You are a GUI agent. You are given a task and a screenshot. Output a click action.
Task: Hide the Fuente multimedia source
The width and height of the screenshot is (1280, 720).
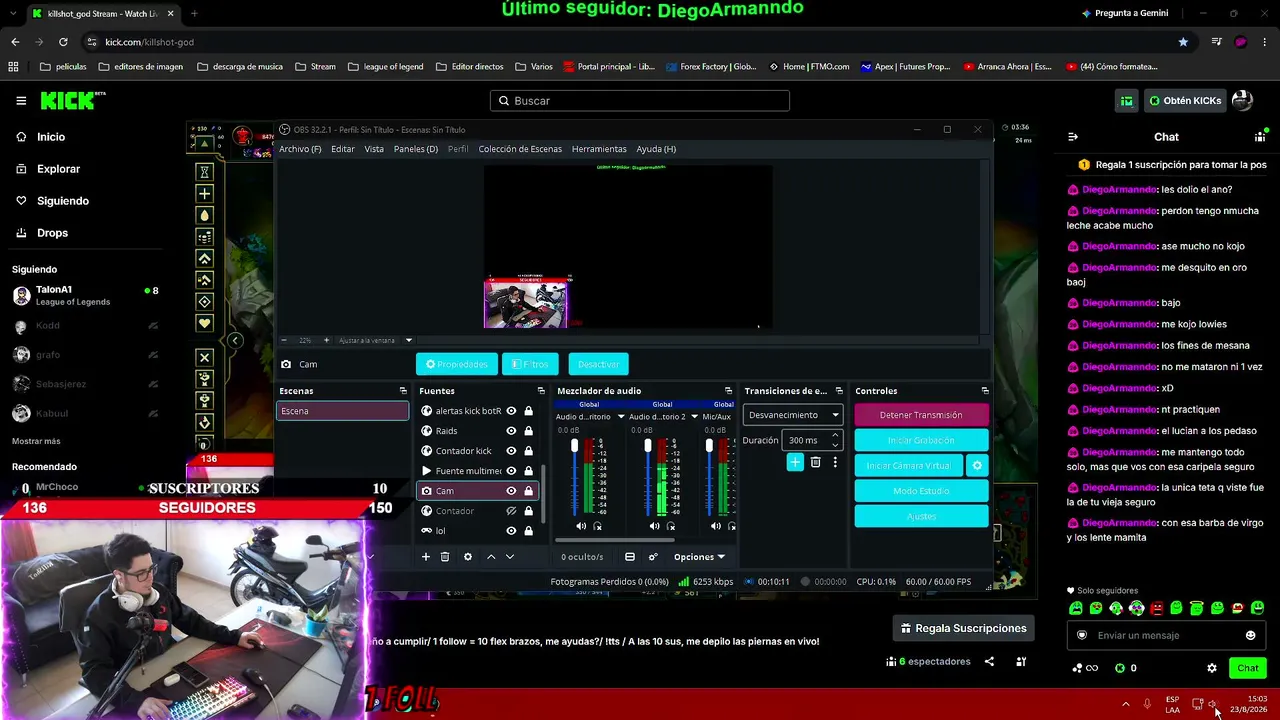(511, 471)
